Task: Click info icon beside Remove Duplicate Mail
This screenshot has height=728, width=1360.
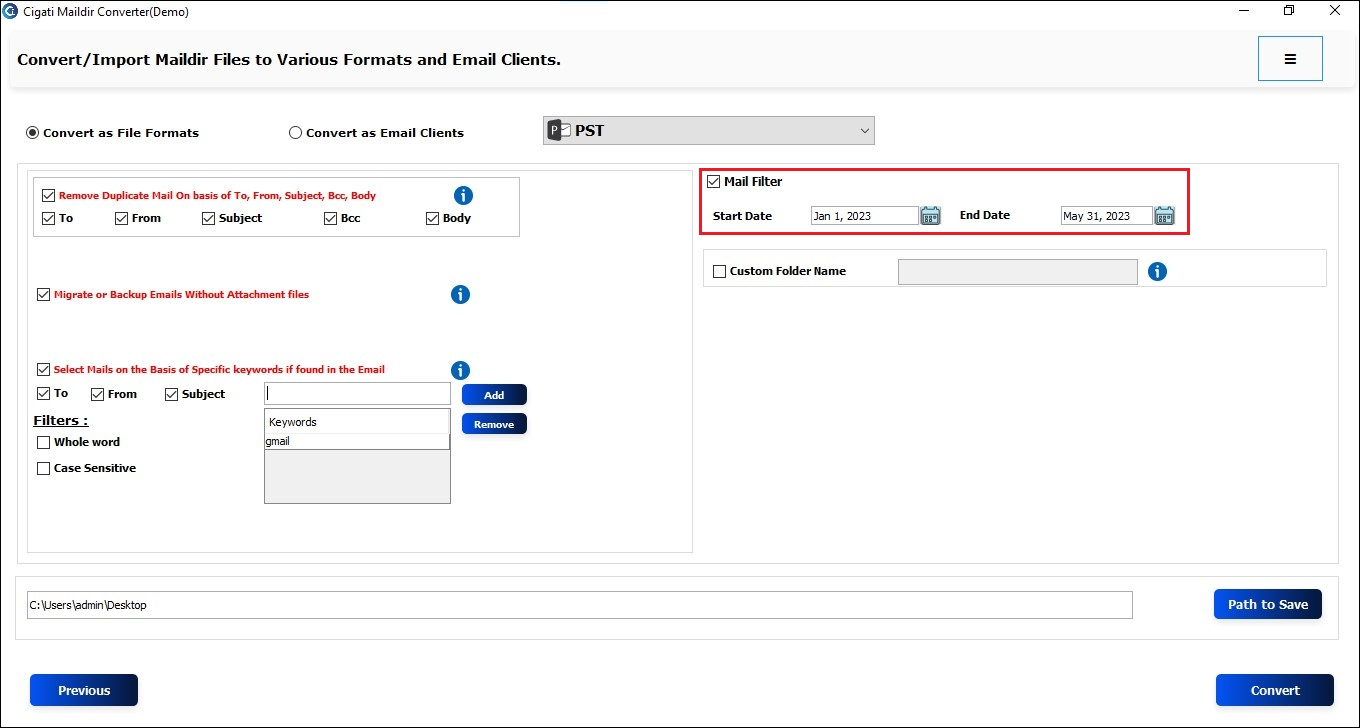Action: (x=463, y=196)
